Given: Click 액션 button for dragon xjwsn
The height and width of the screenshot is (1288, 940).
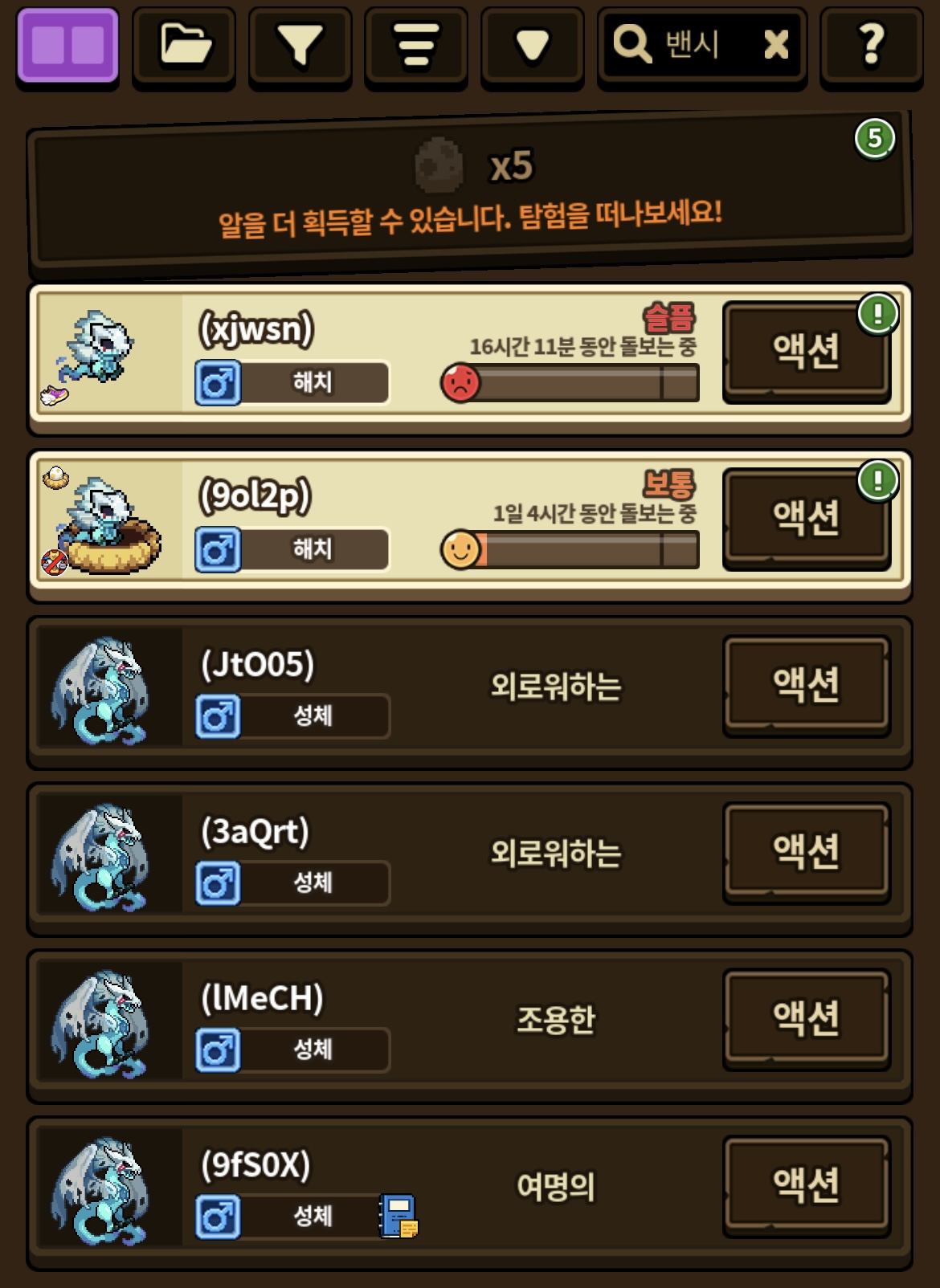Looking at the screenshot, I should point(806,351).
